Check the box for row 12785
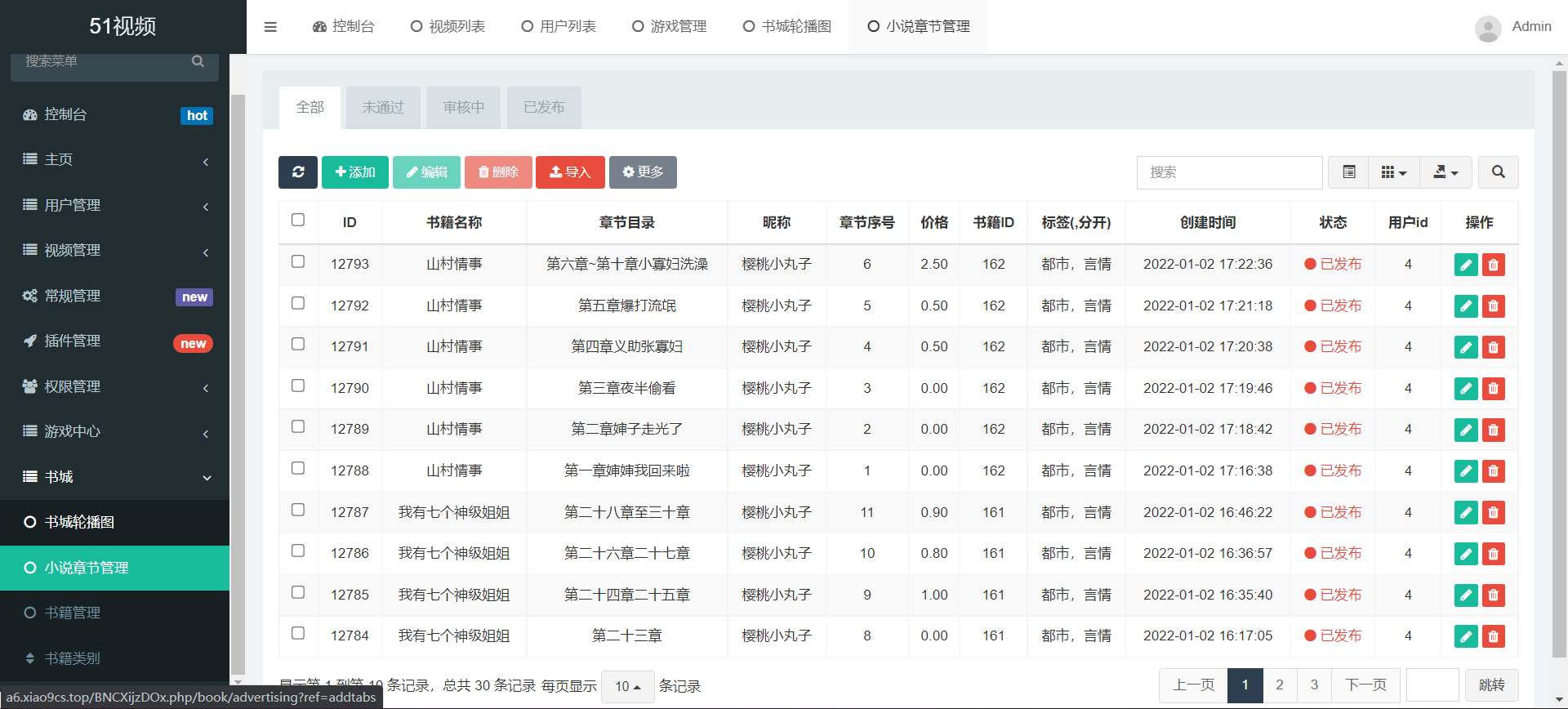The height and width of the screenshot is (709, 1568). (x=298, y=592)
